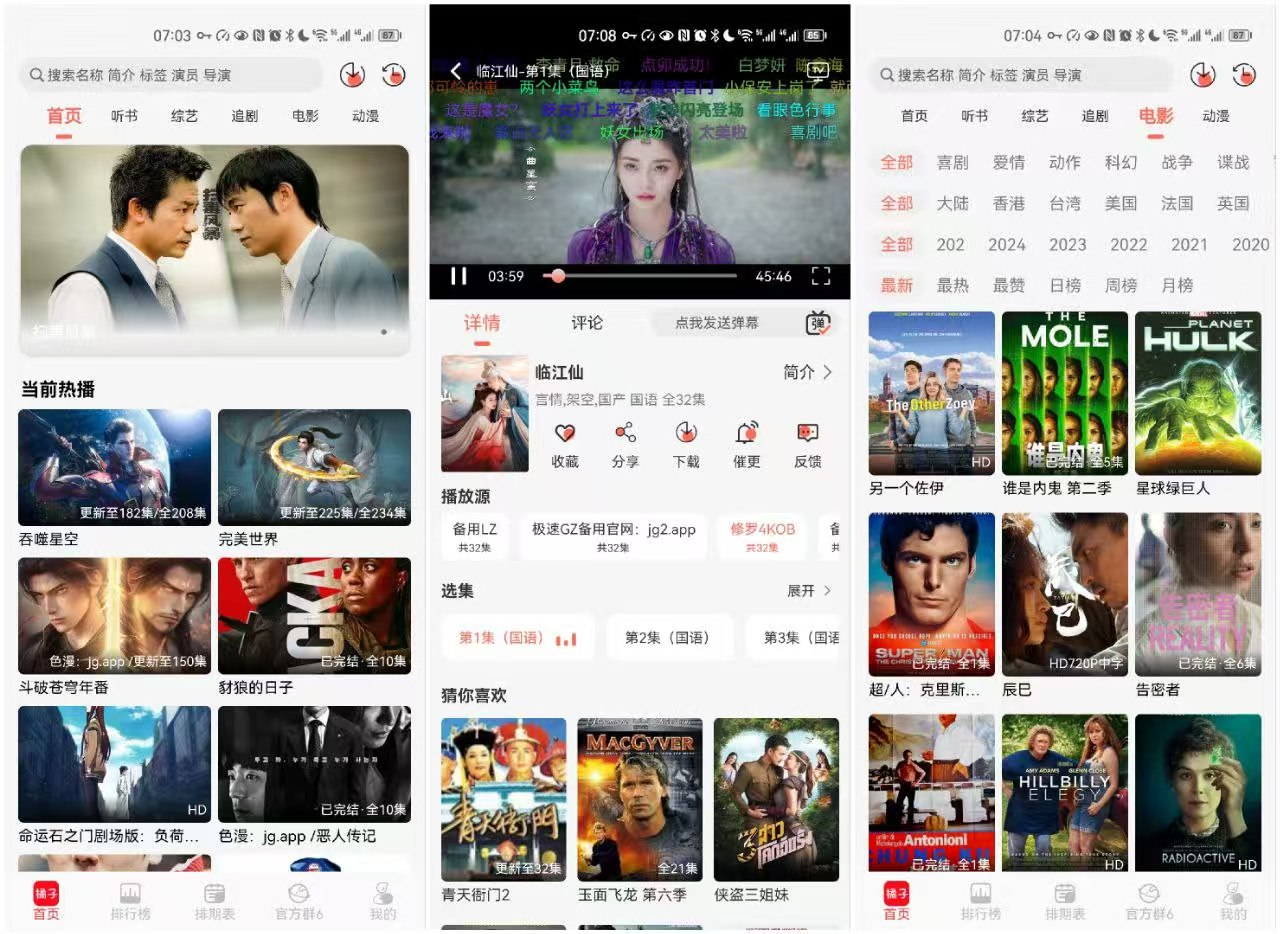1280x934 pixels.
Task: Open 我的 profile on the left screen
Action: pyautogui.click(x=382, y=901)
